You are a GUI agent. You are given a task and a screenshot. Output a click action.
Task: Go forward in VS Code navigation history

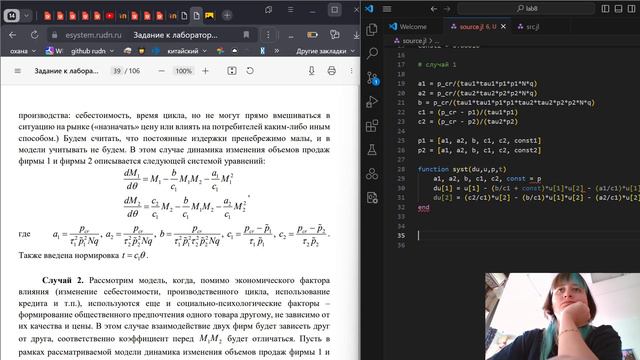point(447,9)
